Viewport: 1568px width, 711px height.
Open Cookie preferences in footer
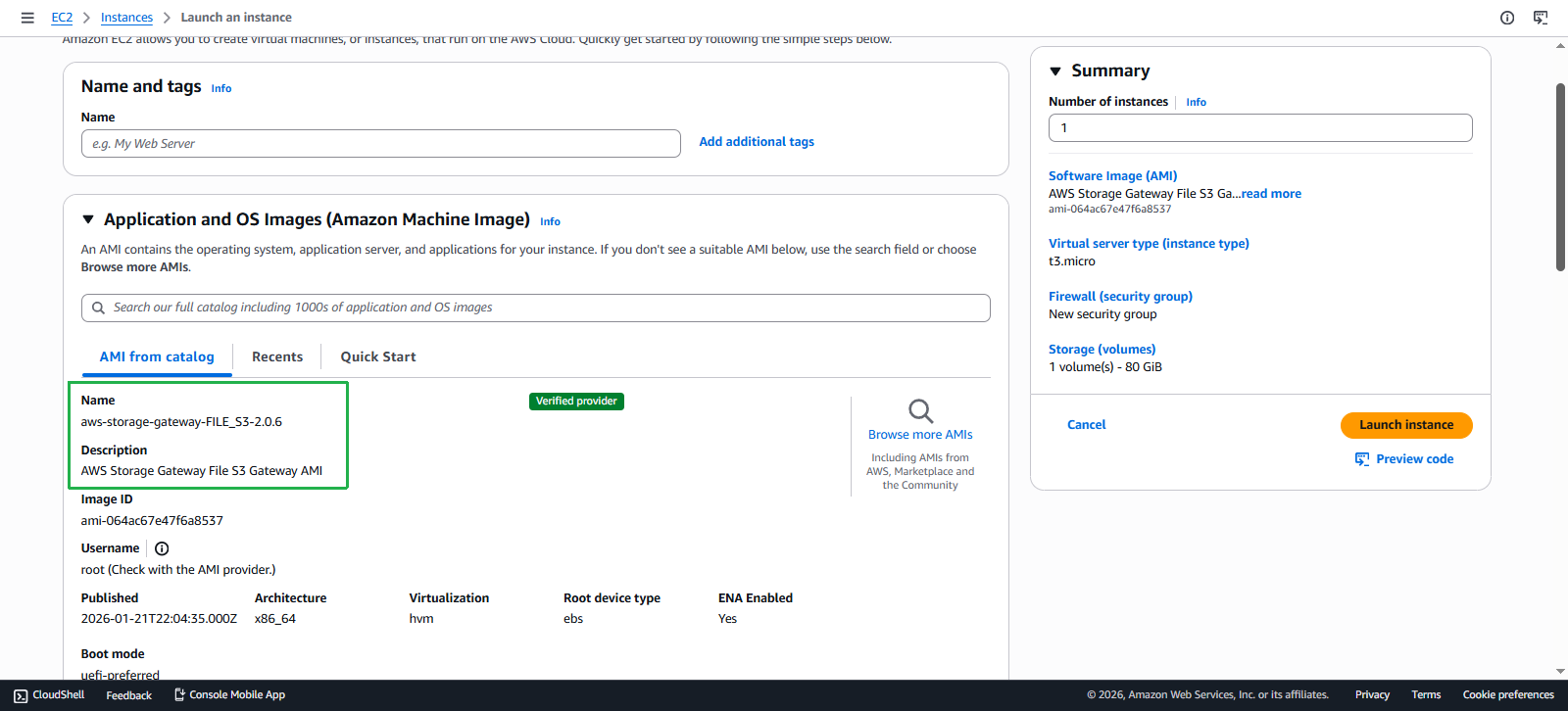(x=1508, y=695)
